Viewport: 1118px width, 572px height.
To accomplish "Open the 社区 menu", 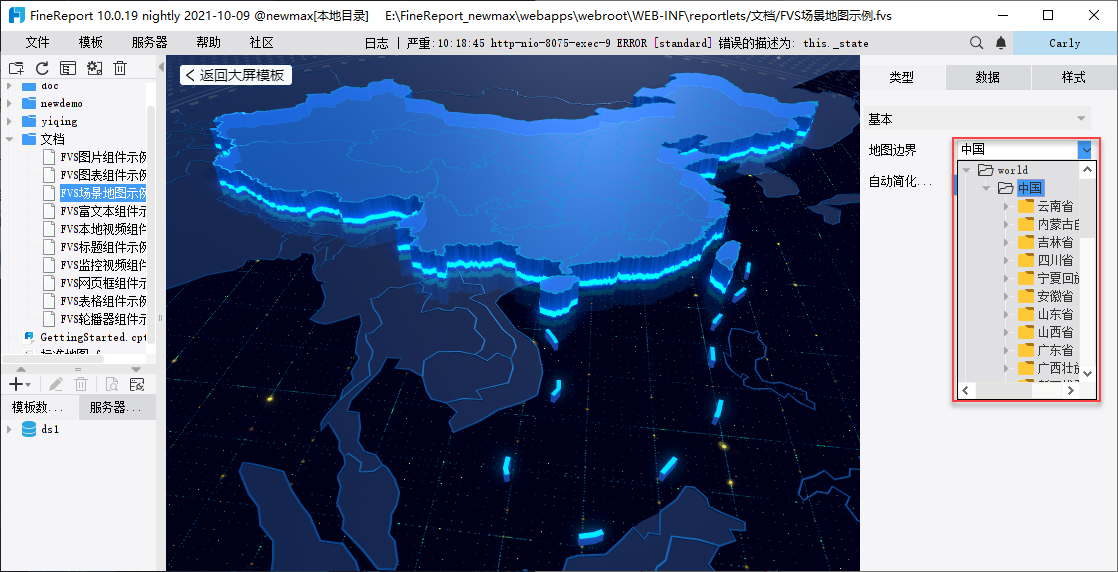I will 262,43.
